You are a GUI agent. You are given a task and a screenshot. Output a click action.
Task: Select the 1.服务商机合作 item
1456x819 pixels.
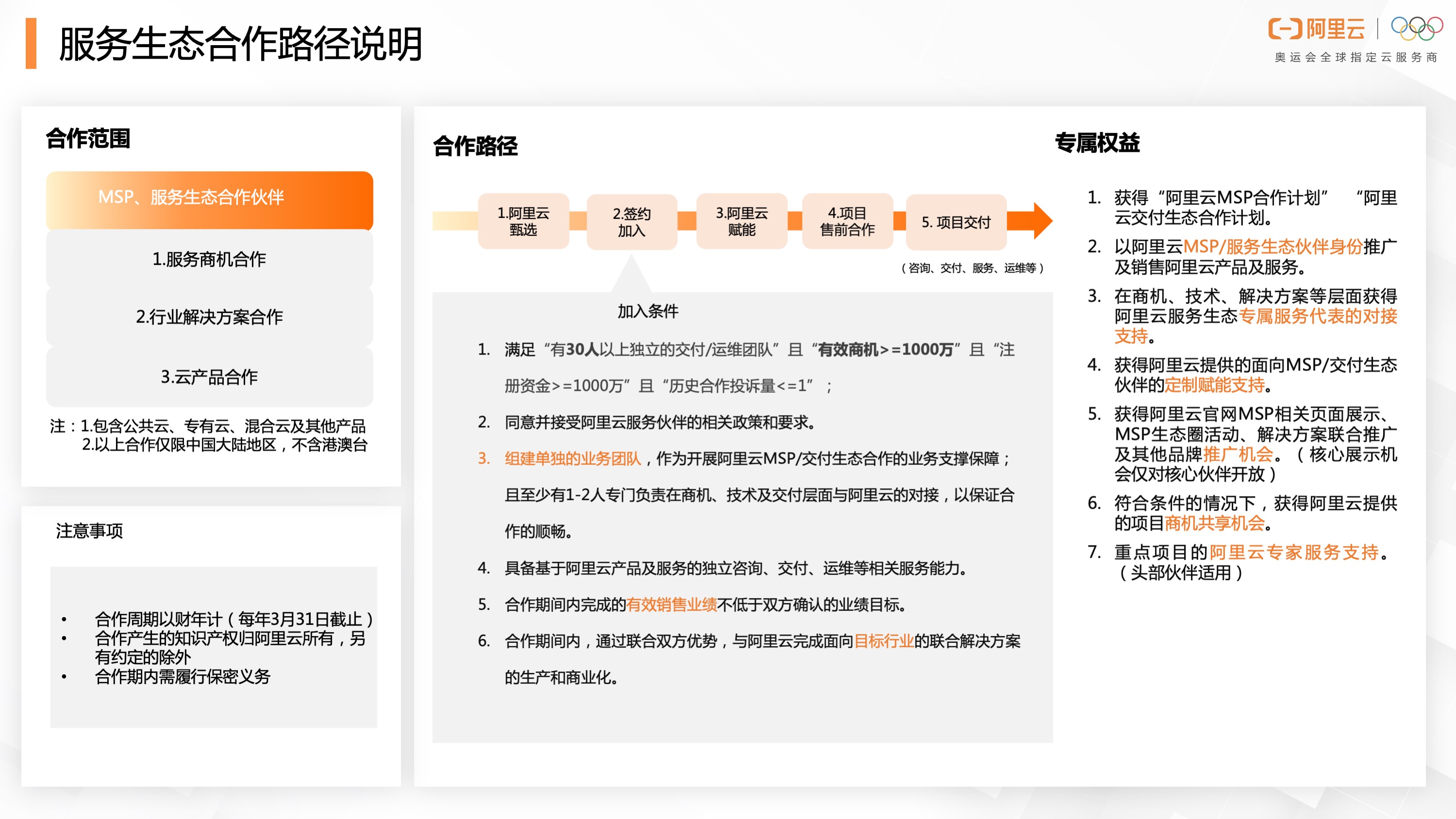click(210, 259)
